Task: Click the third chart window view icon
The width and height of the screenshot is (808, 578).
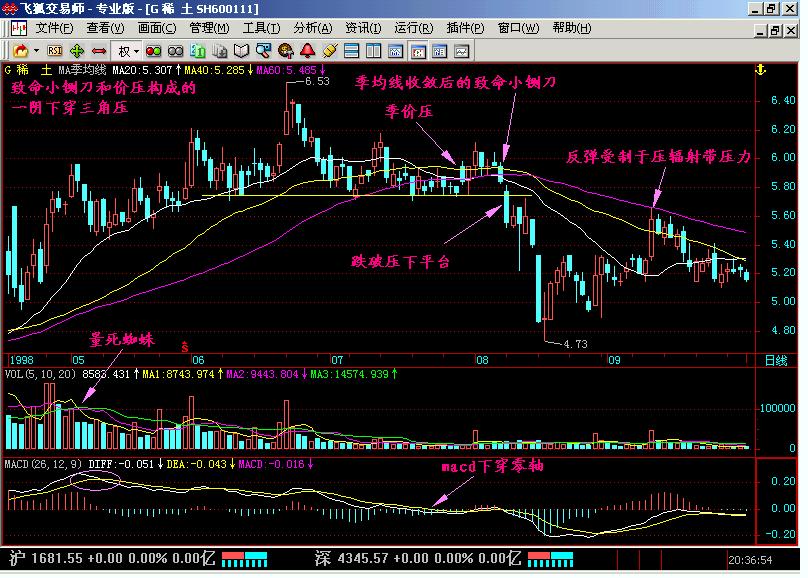Action: (440, 51)
